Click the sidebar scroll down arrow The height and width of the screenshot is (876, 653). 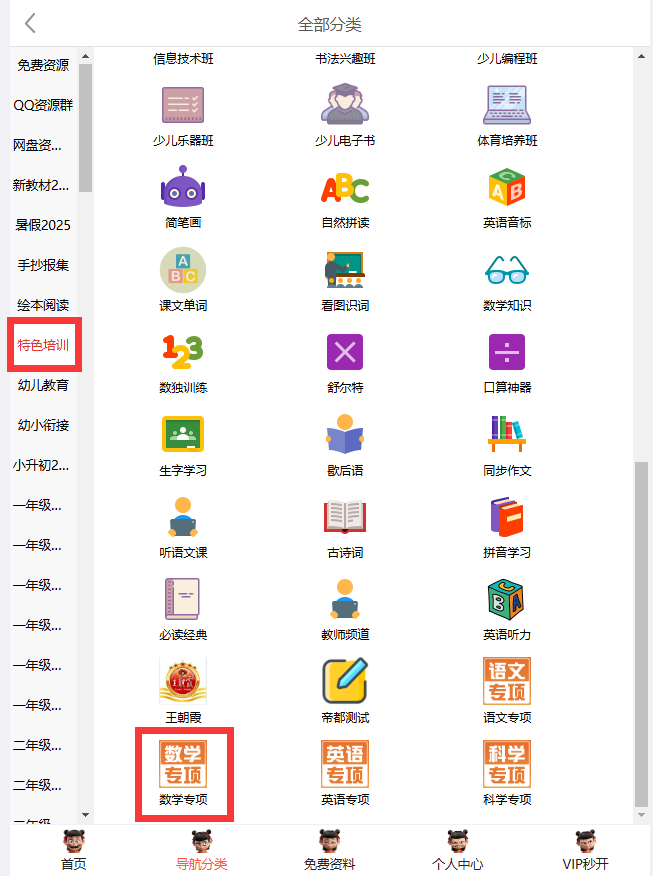click(x=85, y=815)
